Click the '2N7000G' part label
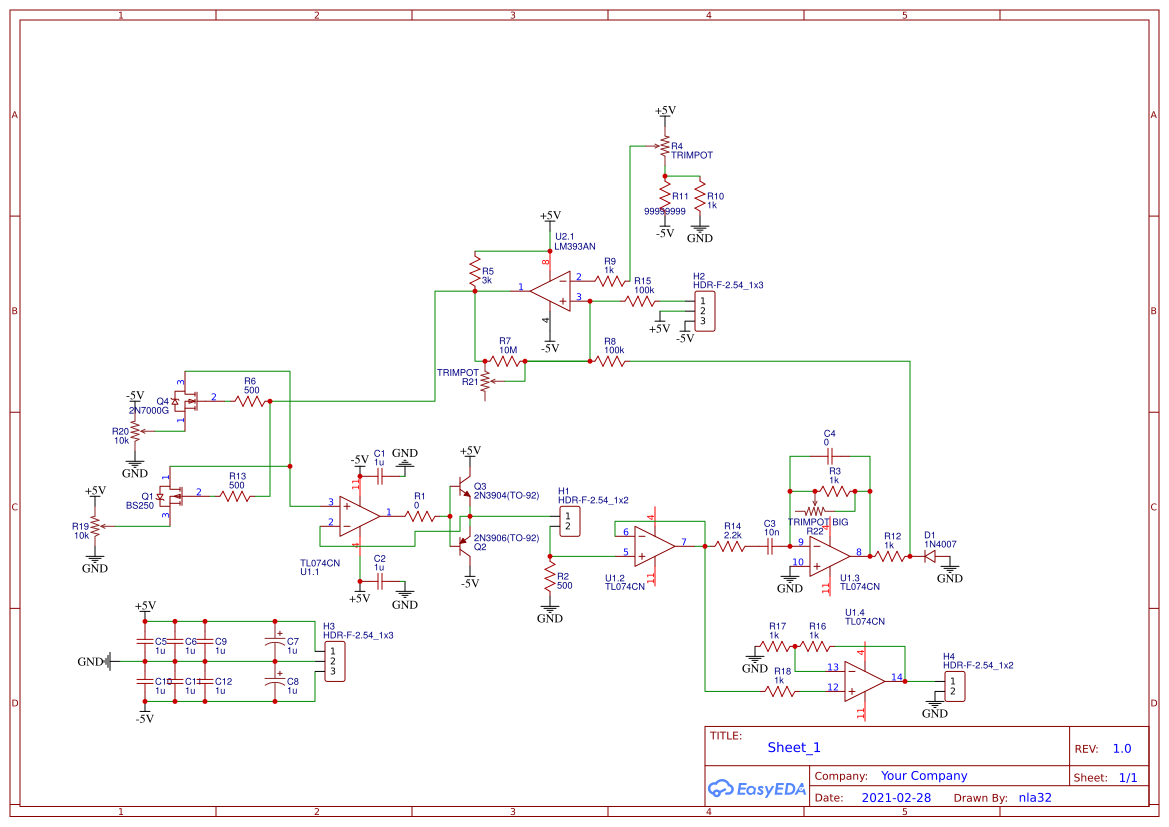This screenshot has height=827, width=1169. tap(149, 410)
